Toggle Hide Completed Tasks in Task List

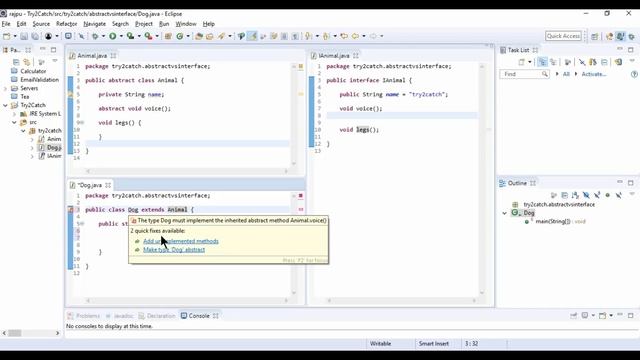click(x=582, y=62)
